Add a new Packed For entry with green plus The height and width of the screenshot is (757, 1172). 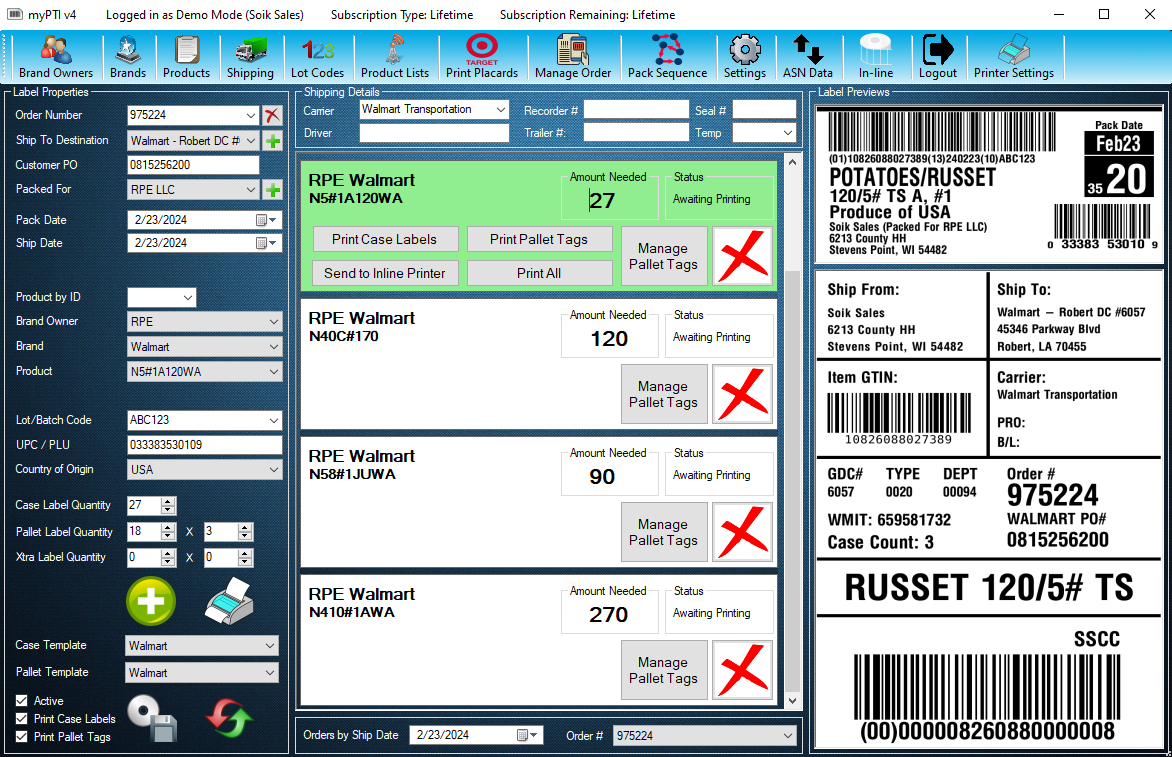coord(272,190)
